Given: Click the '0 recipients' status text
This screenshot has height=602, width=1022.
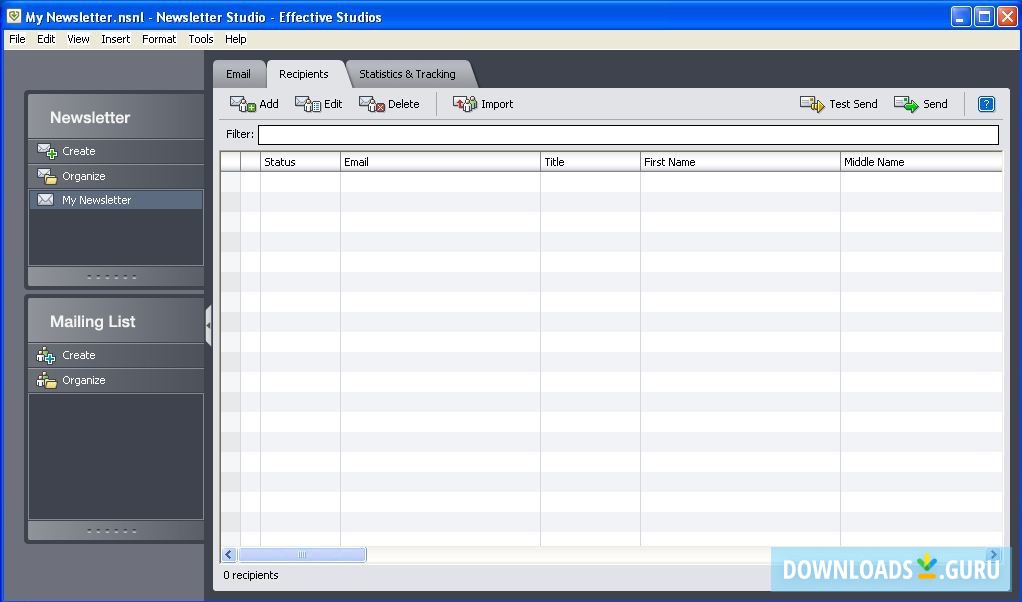Looking at the screenshot, I should [x=251, y=575].
